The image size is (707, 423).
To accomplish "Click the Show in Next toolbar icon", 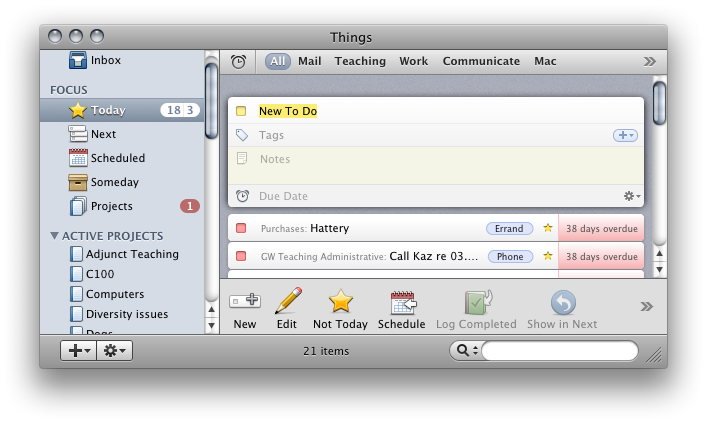I will 563,302.
